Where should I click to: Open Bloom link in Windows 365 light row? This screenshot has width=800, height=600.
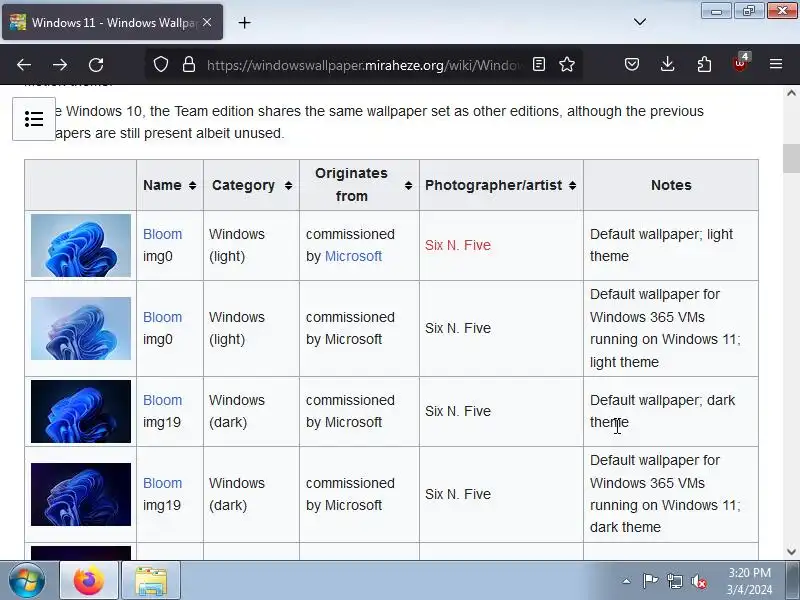162,317
